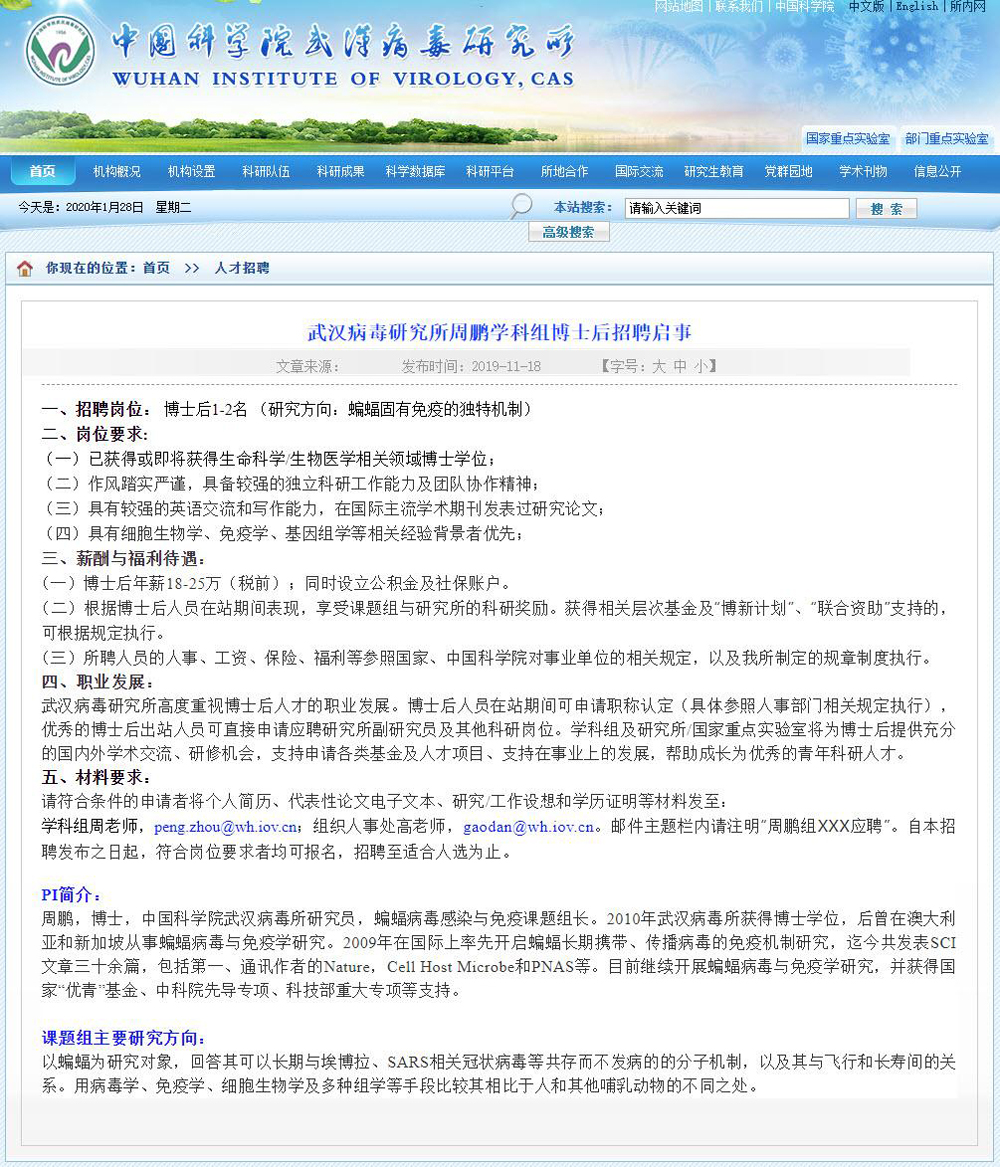Click the peng.zhou@wh.iov.cn email link
The width and height of the screenshot is (1000, 1167).
(x=226, y=828)
